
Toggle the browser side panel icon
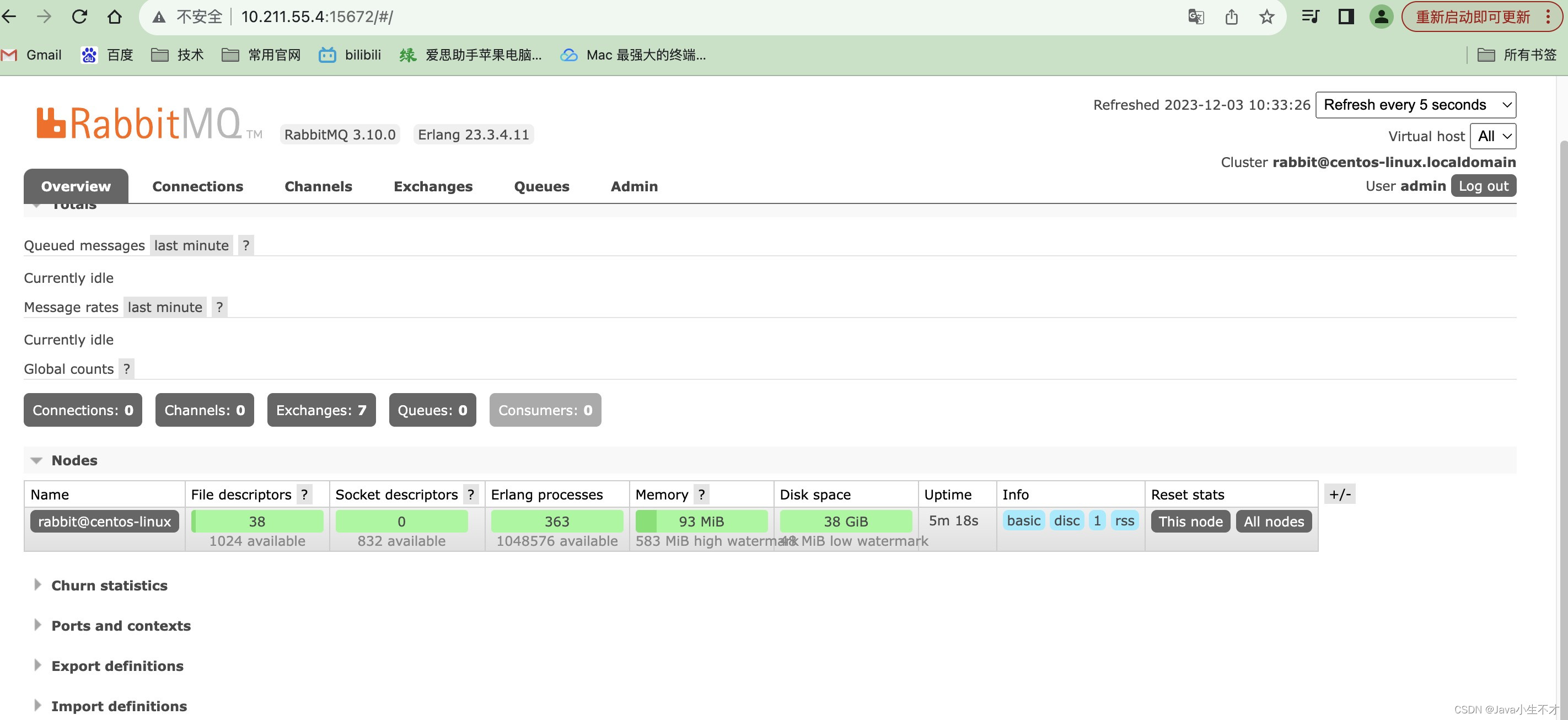pos(1346,17)
